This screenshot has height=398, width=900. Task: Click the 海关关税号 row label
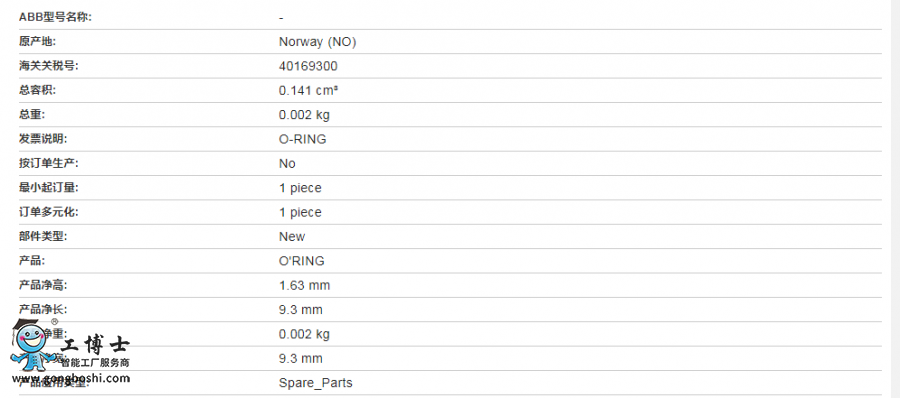click(x=48, y=66)
